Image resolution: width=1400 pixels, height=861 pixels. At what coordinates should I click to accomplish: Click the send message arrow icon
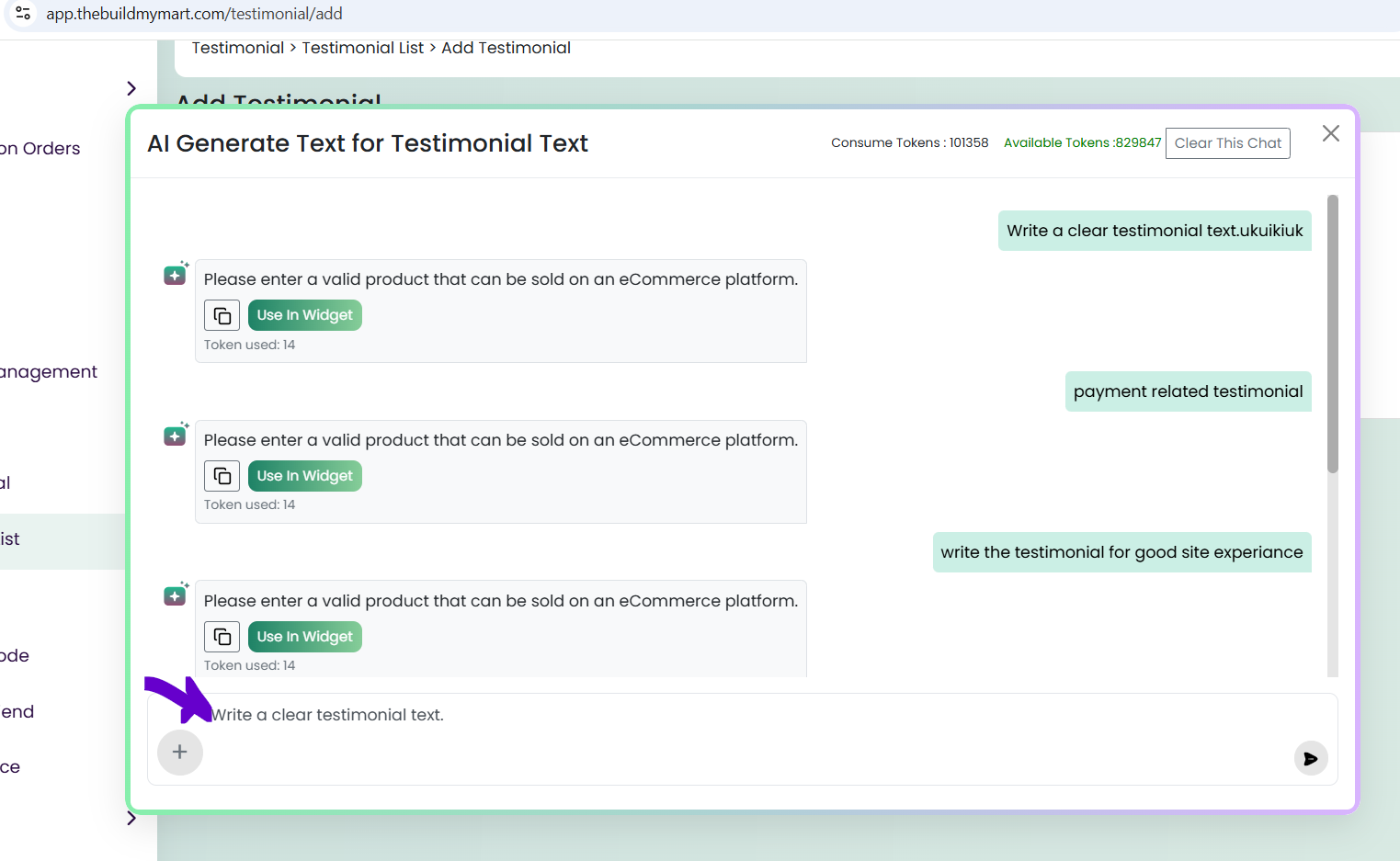pos(1311,758)
